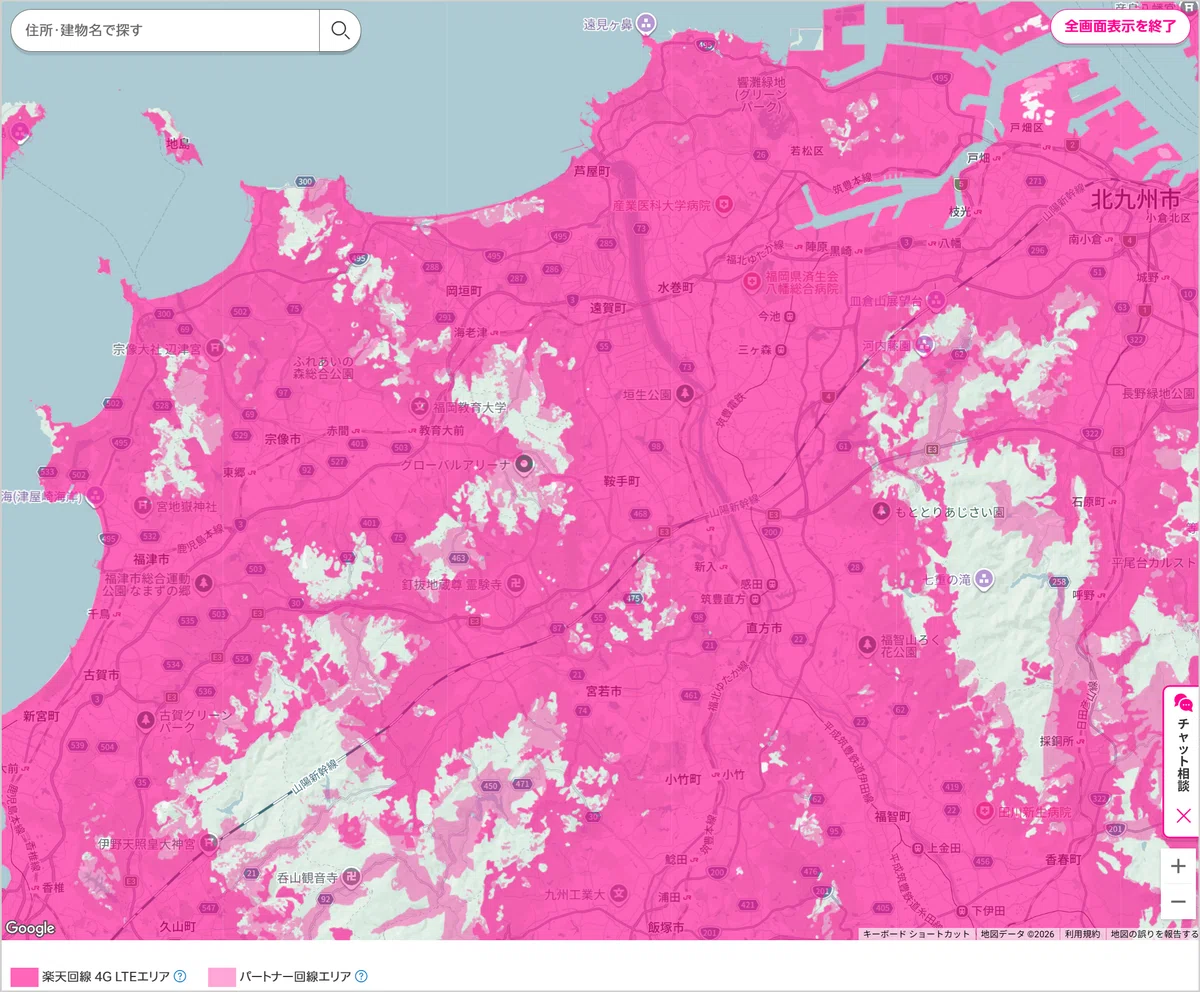The height and width of the screenshot is (992, 1200).
Task: Click the 河内藤園 attraction marker
Action: [925, 344]
